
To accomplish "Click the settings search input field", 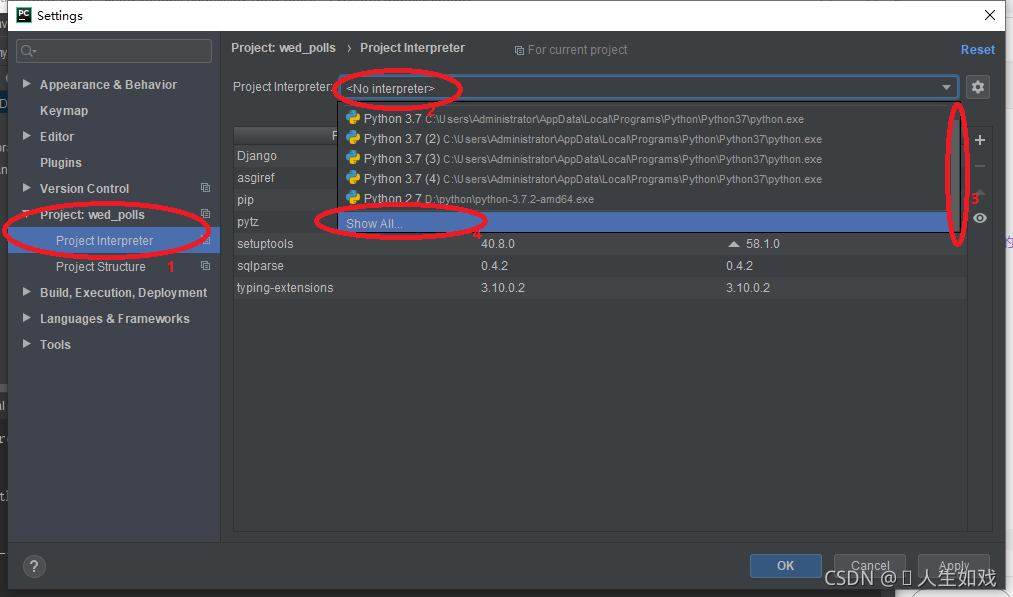I will point(114,51).
